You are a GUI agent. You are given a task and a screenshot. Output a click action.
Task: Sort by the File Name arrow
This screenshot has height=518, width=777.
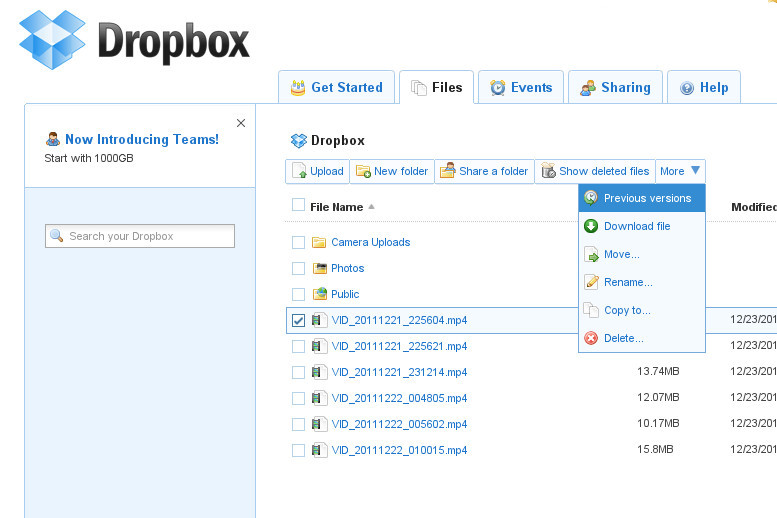point(372,207)
